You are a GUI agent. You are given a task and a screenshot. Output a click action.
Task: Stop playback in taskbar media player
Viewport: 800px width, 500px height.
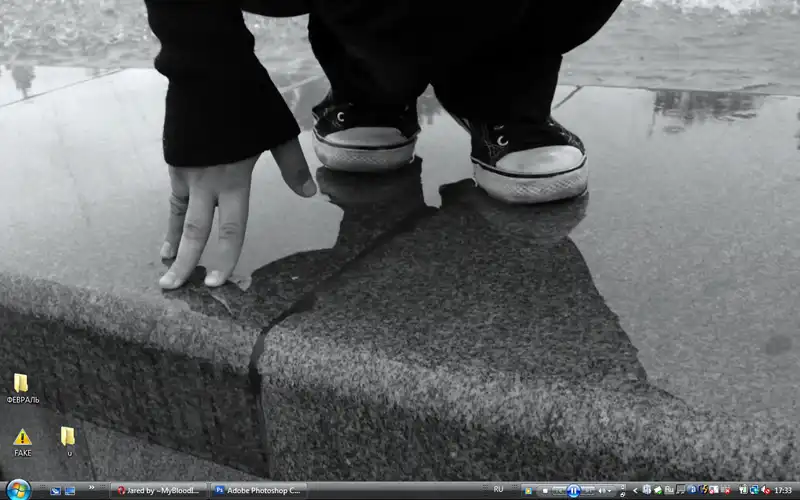[x=545, y=491]
